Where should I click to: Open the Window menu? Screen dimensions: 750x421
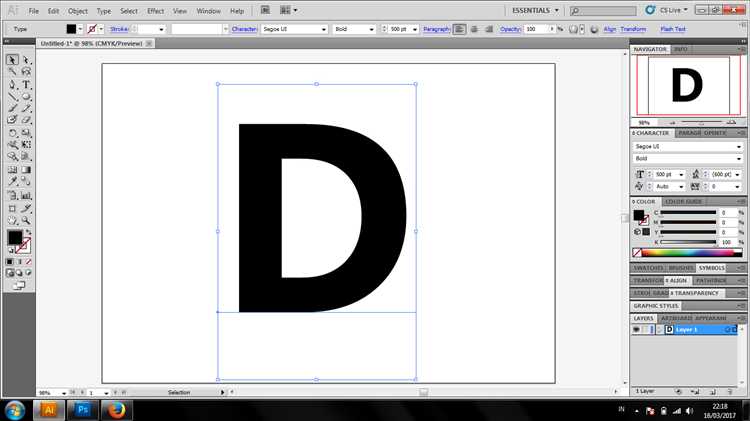click(x=209, y=11)
